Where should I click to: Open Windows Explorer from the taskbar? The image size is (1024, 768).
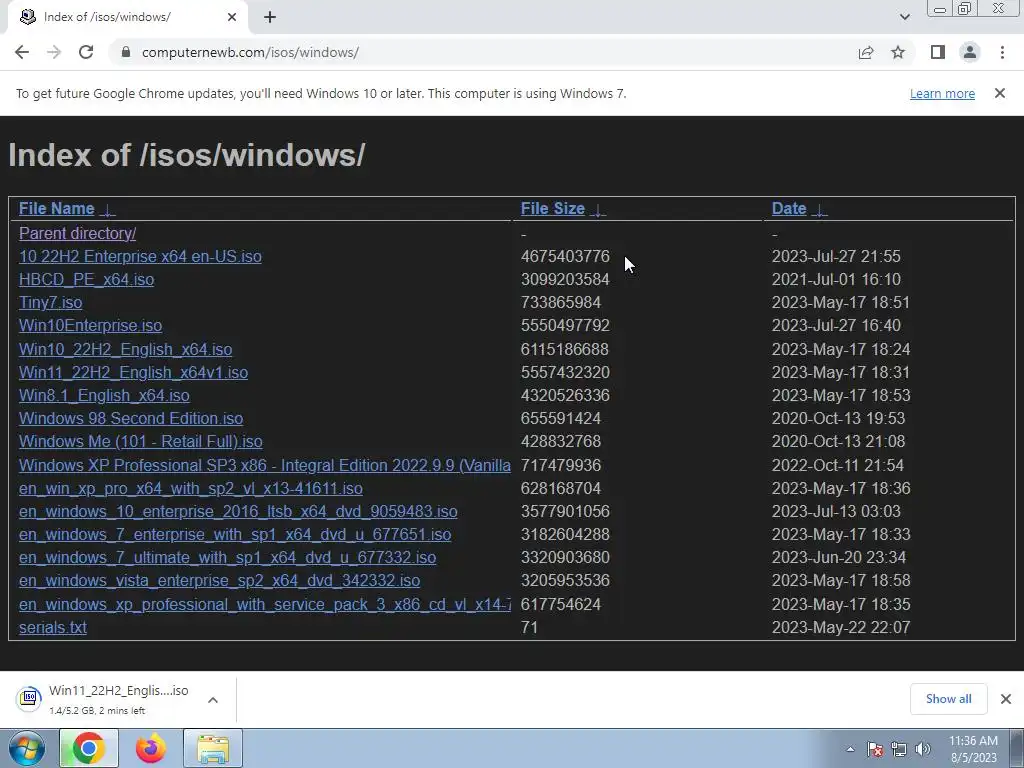click(x=213, y=748)
